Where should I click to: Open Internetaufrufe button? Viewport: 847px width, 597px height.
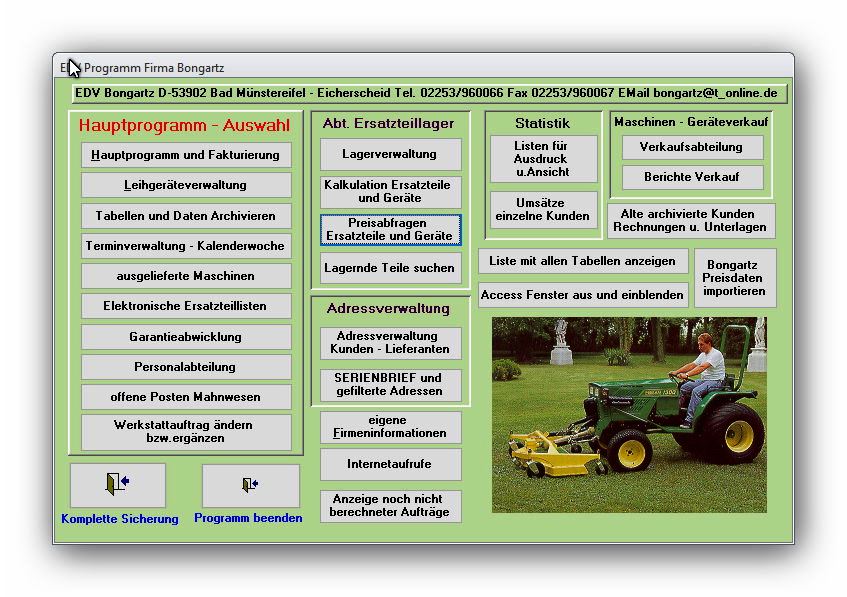tap(390, 465)
